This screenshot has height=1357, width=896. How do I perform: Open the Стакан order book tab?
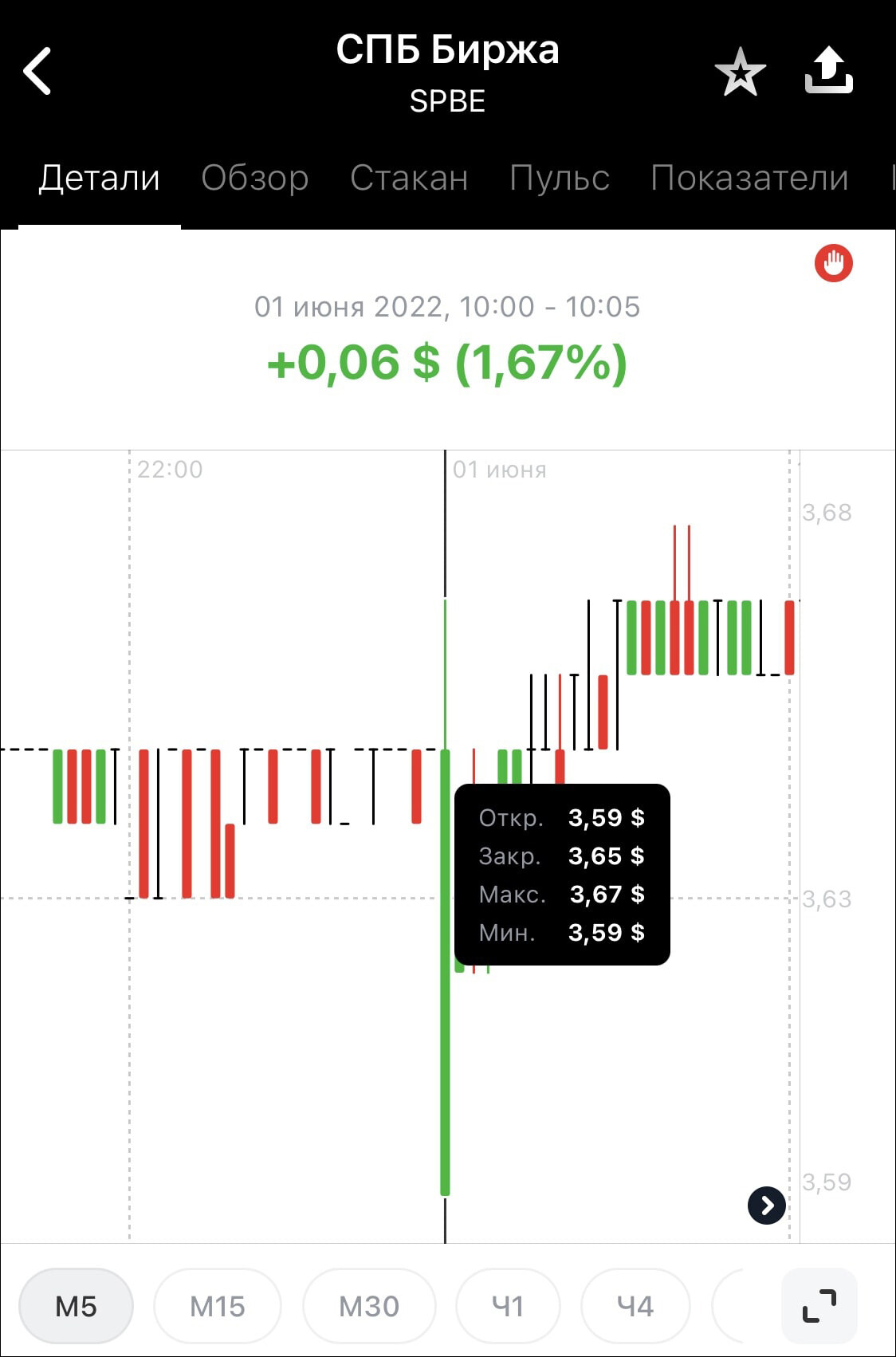pyautogui.click(x=409, y=178)
